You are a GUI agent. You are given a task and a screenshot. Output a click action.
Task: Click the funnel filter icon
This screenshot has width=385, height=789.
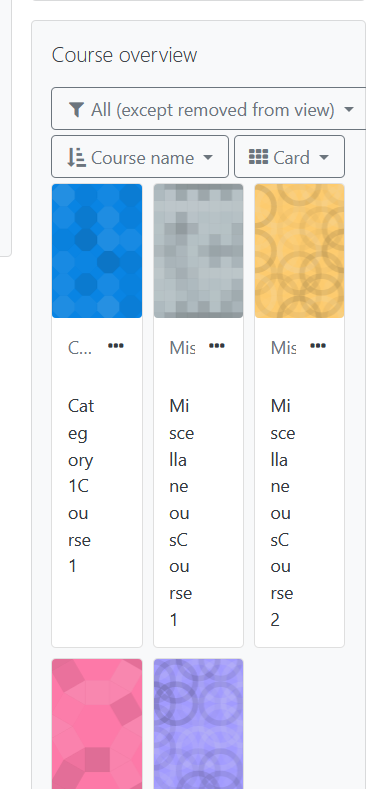(76, 109)
